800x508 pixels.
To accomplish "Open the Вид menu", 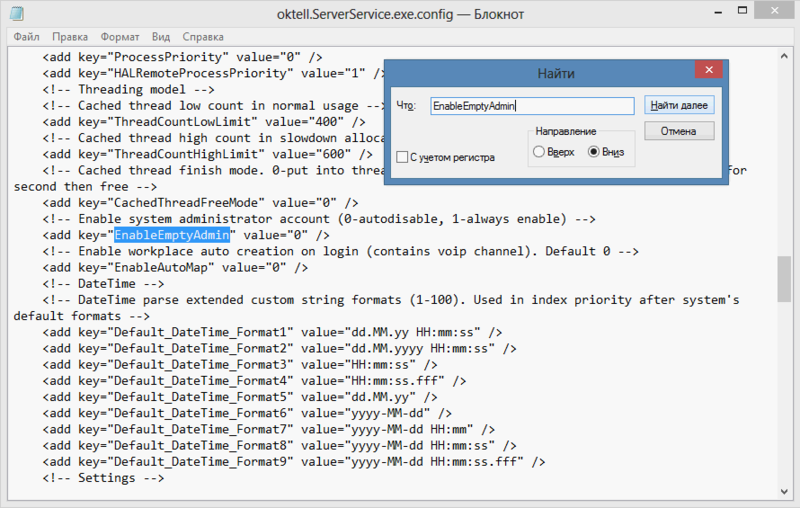I will click(161, 37).
